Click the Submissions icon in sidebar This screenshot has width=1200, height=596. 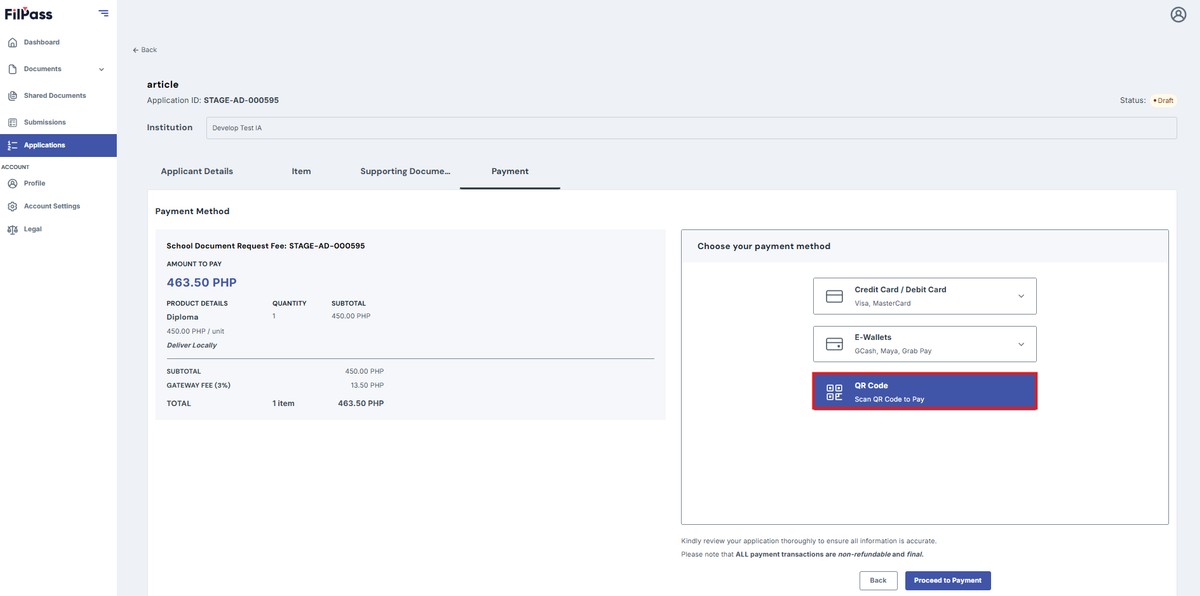tap(12, 122)
